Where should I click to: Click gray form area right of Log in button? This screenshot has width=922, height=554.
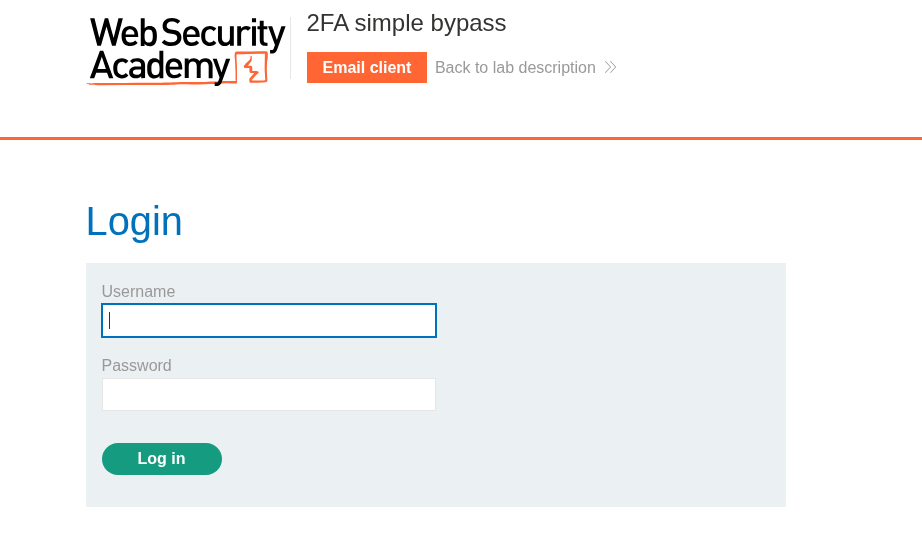point(500,459)
